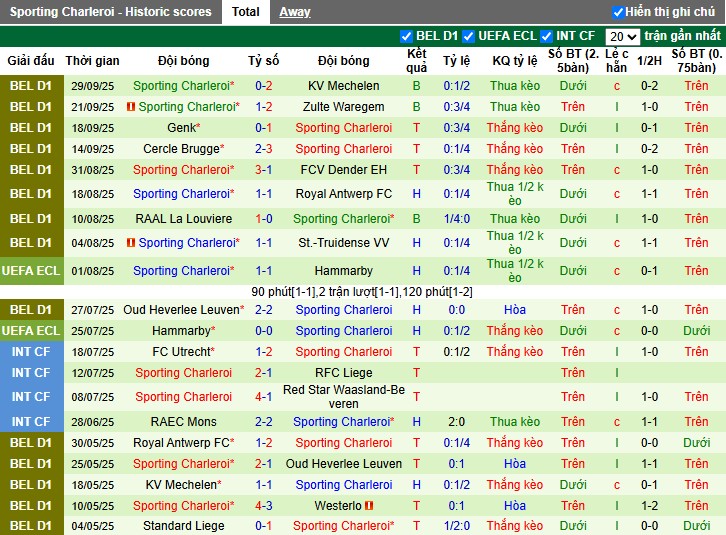Click the 1/2:0 handicap on Standard Liege row
The height and width of the screenshot is (535, 726).
(x=457, y=526)
